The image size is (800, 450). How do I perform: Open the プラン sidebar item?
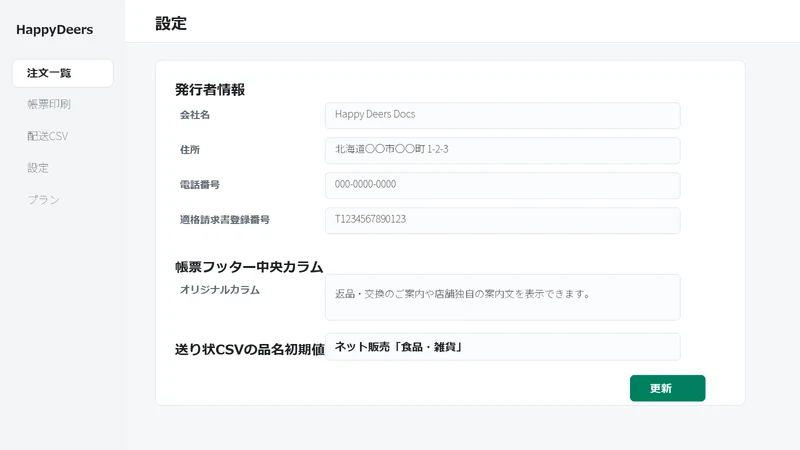click(x=43, y=199)
